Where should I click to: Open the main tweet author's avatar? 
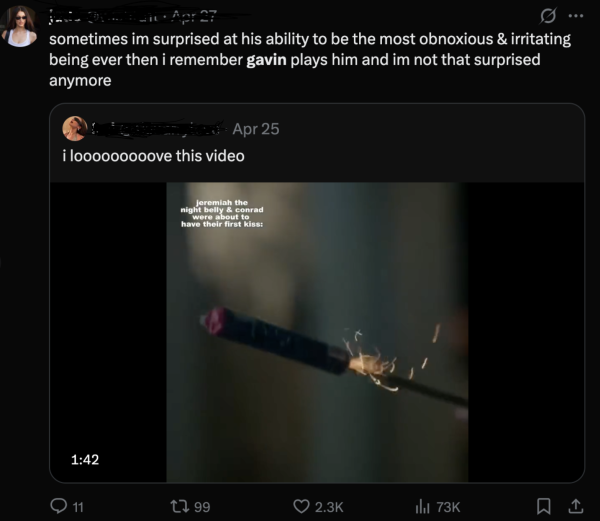[x=20, y=27]
